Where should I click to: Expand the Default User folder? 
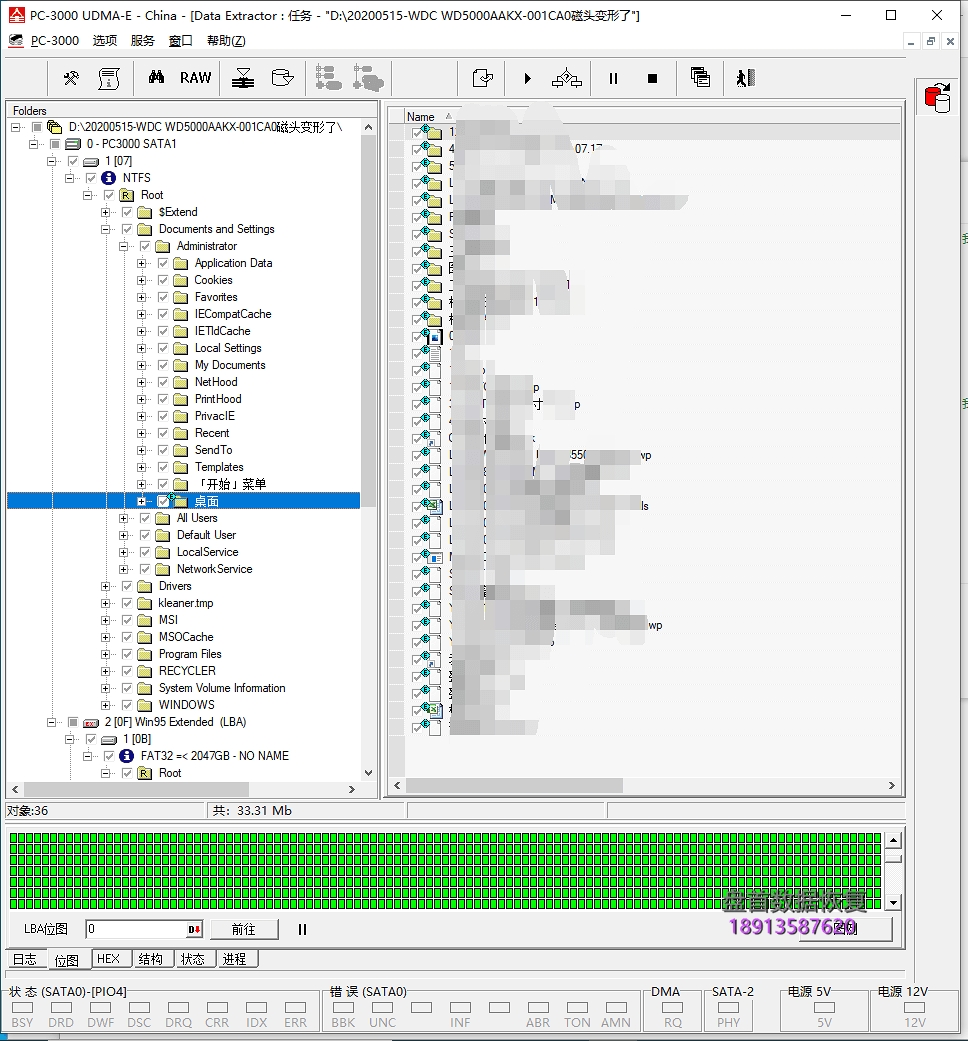pos(123,535)
